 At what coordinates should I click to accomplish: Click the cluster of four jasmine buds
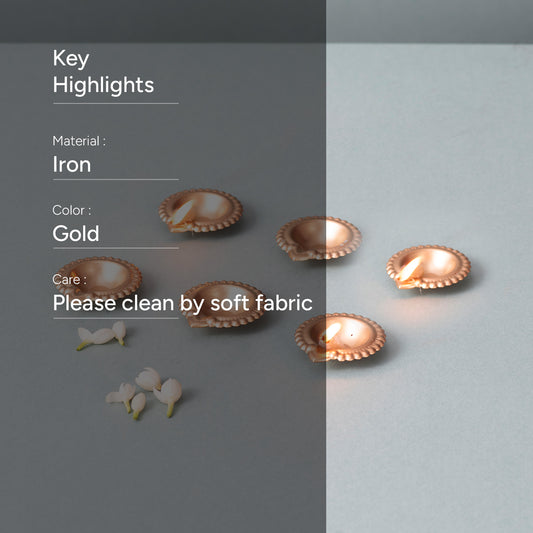coord(144,393)
